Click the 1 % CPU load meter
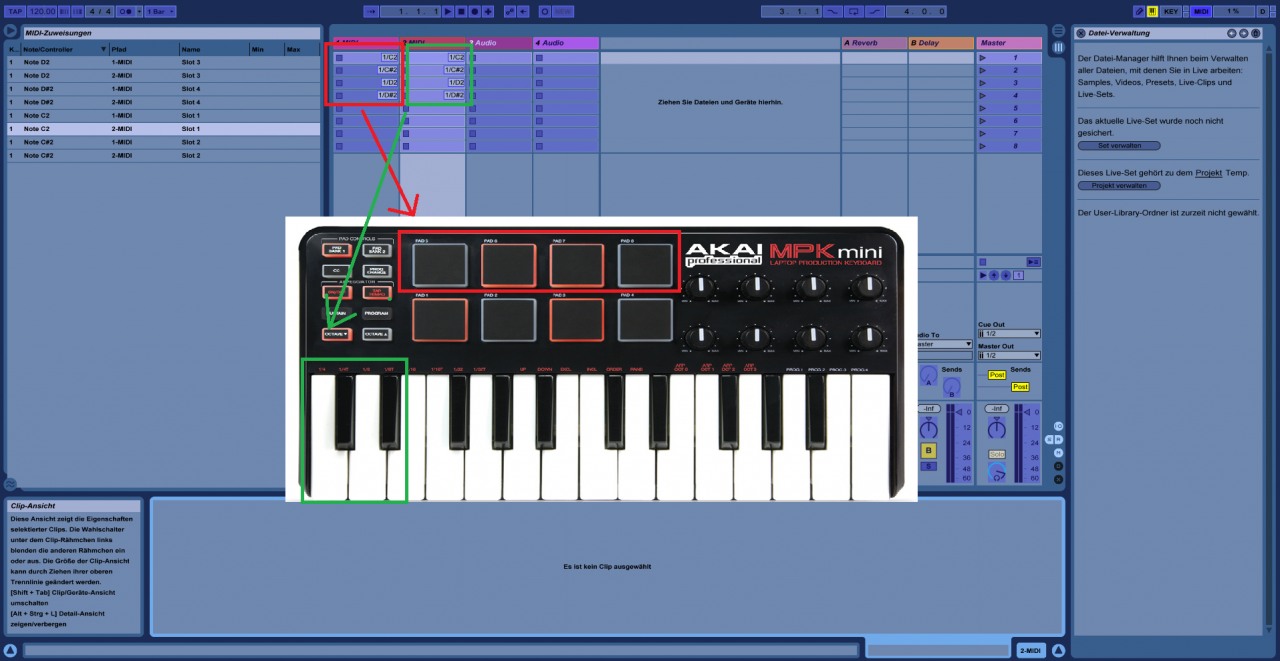This screenshot has width=1280, height=661. point(1233,11)
